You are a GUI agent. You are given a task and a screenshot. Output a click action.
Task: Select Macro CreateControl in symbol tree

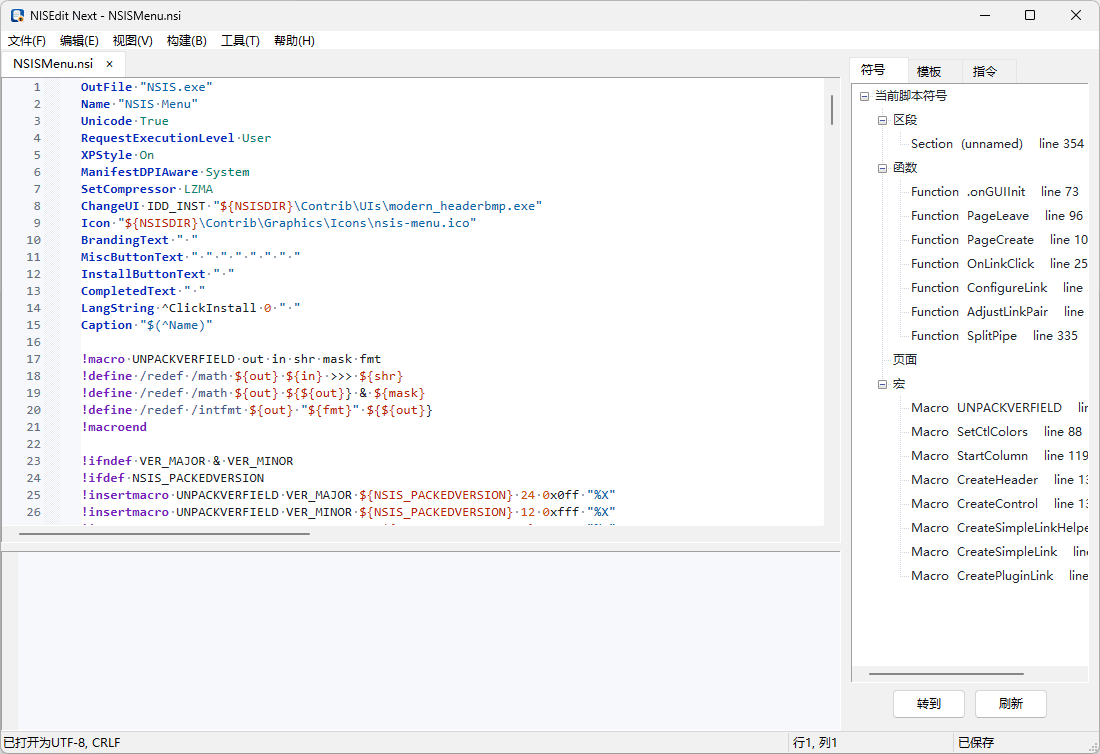999,504
